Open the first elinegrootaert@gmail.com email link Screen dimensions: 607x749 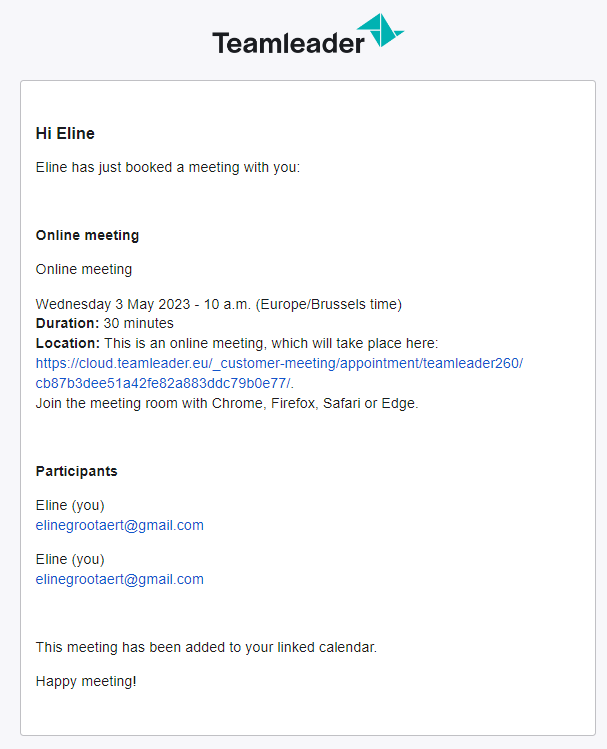click(x=119, y=525)
